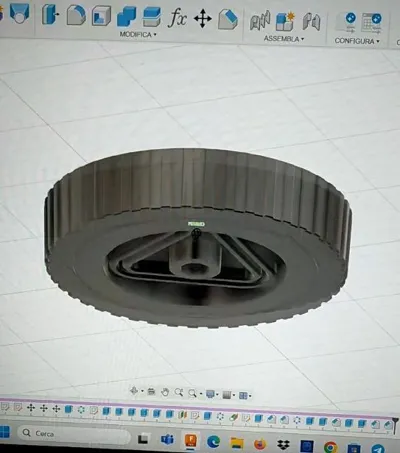Select the Pan hand tool

click(x=165, y=392)
